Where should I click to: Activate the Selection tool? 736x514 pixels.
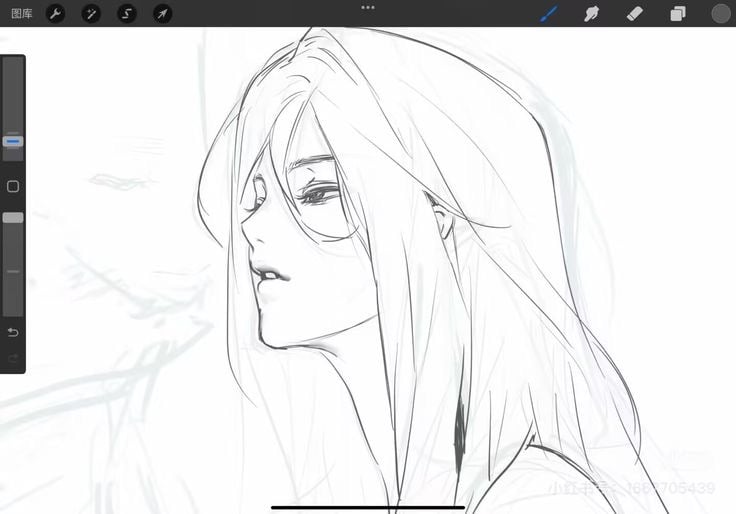pos(126,14)
